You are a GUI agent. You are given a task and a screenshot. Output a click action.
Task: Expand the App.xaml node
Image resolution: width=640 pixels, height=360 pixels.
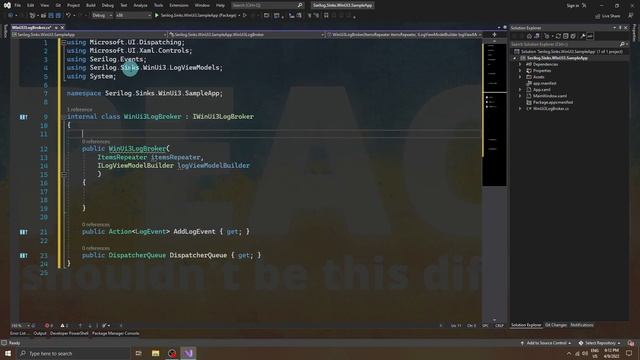(520, 90)
